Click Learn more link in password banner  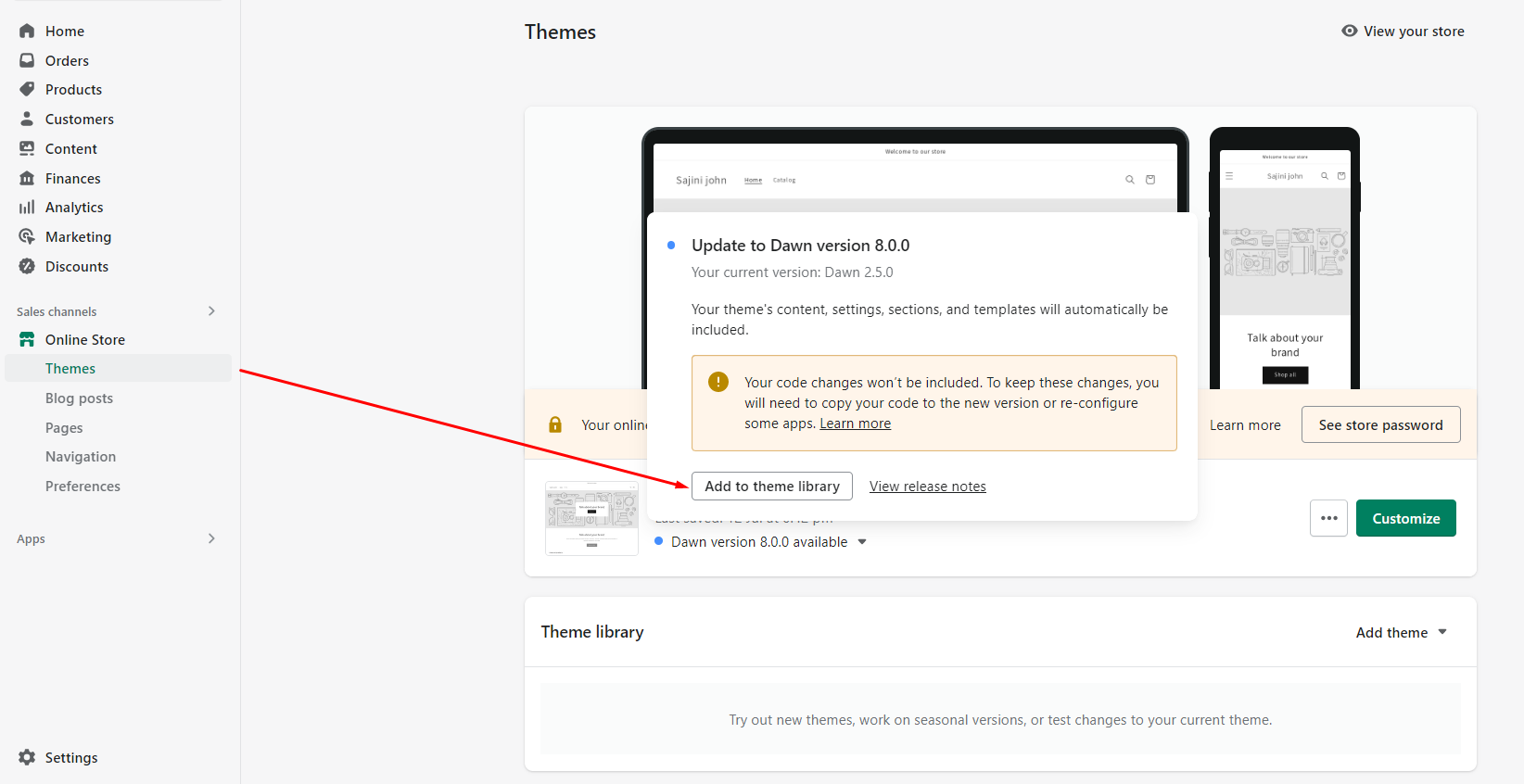1245,425
